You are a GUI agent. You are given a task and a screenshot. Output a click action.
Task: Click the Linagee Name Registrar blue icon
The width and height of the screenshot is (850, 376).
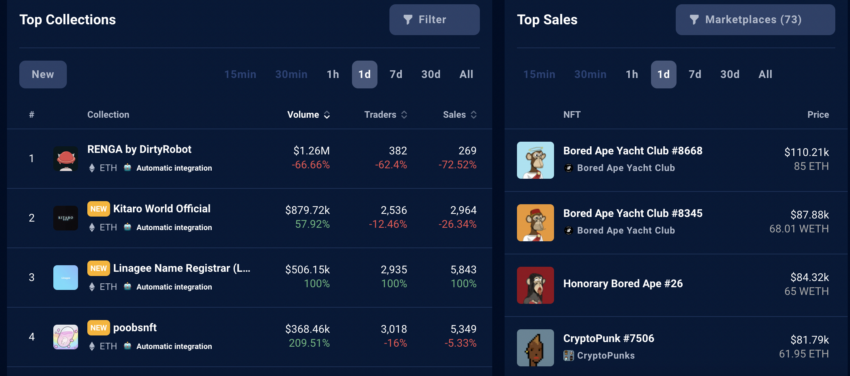pyautogui.click(x=66, y=277)
